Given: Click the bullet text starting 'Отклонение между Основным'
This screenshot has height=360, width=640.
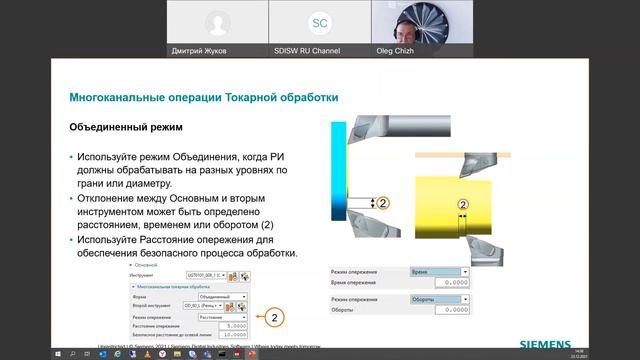Looking at the screenshot, I should click(x=176, y=211).
